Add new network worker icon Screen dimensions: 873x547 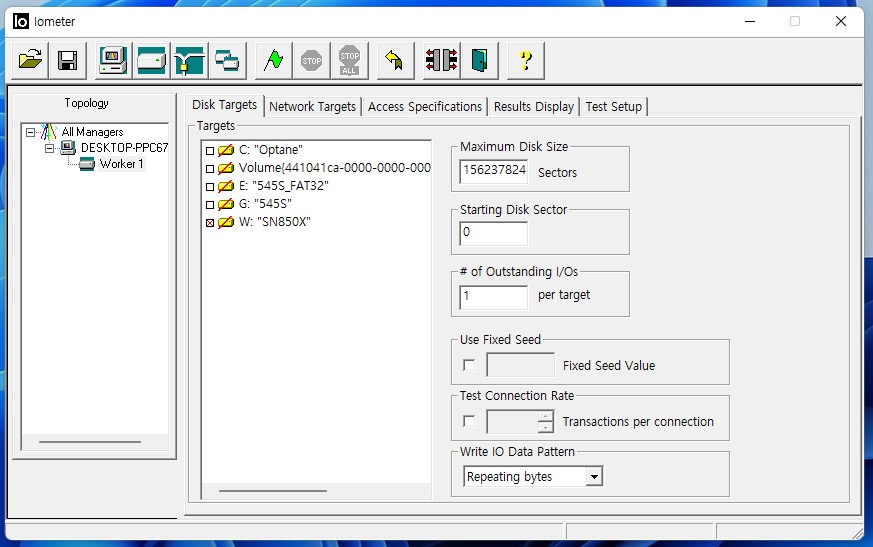(x=189, y=60)
